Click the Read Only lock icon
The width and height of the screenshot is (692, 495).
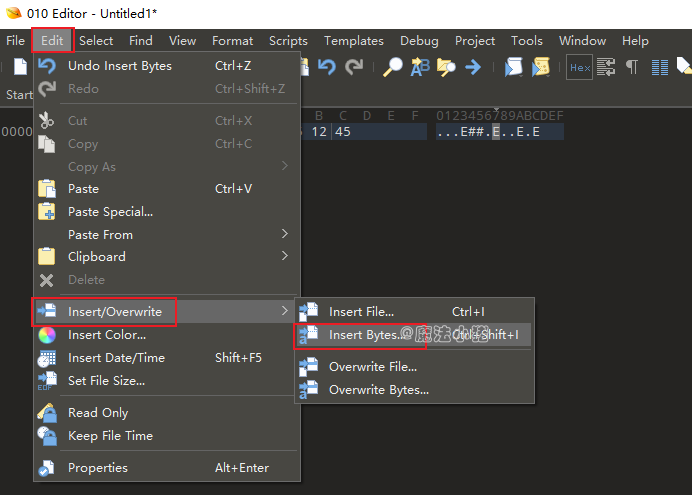[47, 413]
